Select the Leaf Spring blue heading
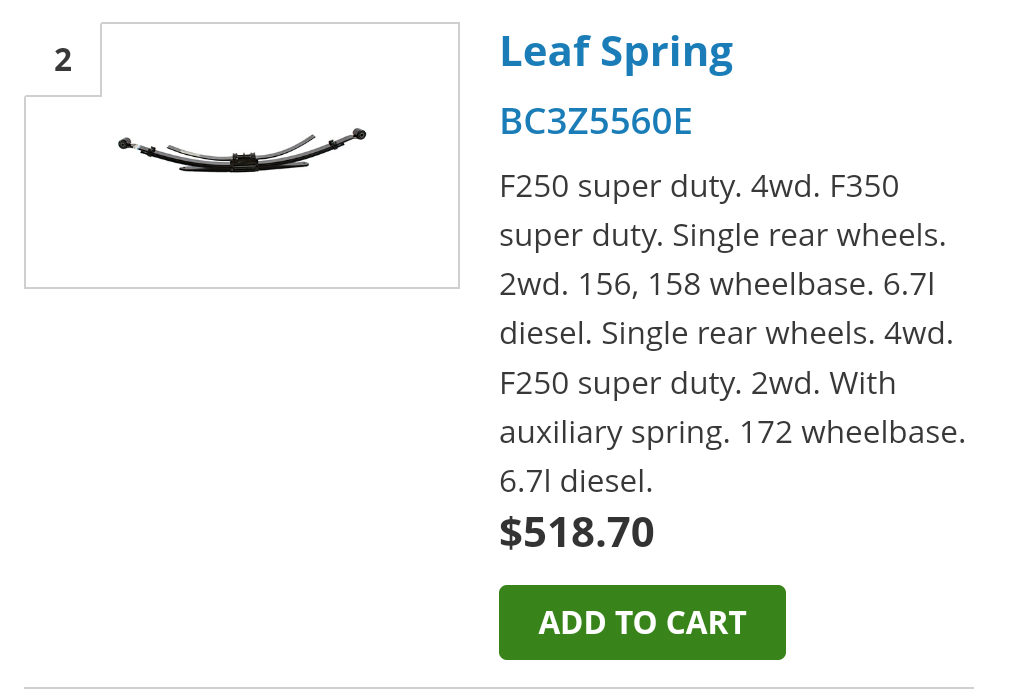The image size is (1032, 692). (615, 50)
